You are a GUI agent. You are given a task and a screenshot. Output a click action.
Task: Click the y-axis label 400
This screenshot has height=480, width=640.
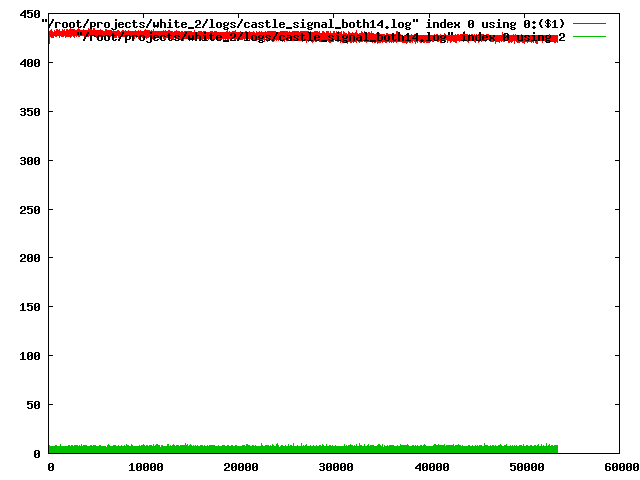coord(30,63)
